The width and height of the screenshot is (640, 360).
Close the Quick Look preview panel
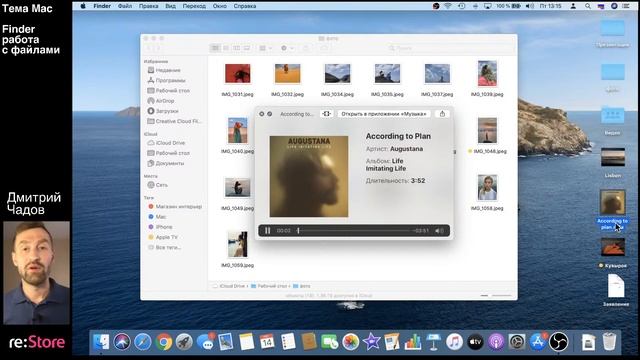(x=262, y=114)
